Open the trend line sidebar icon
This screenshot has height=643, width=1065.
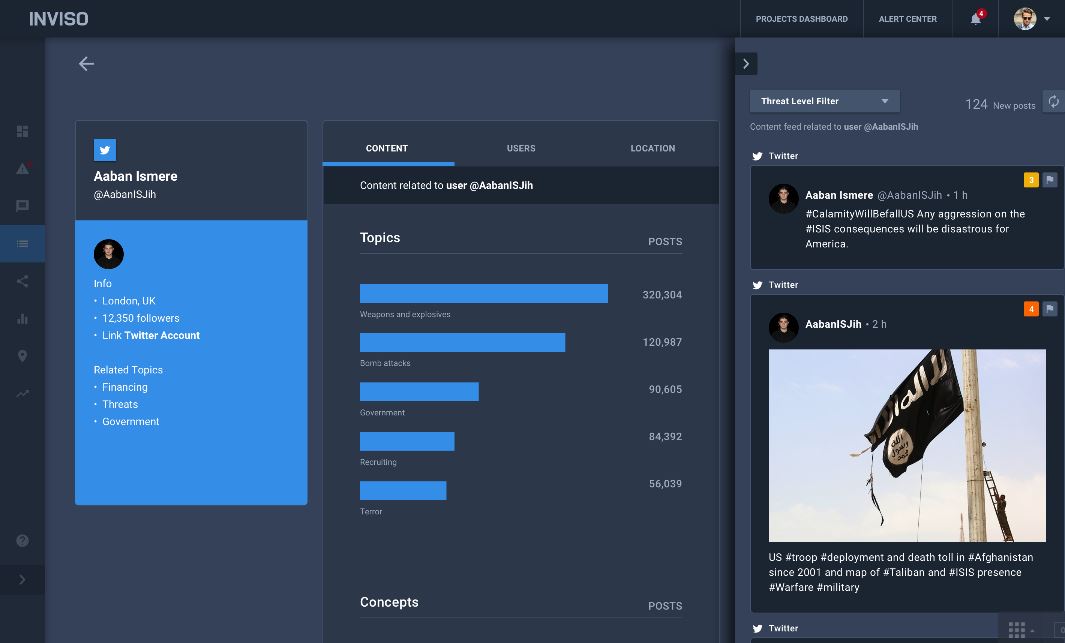tap(22, 394)
